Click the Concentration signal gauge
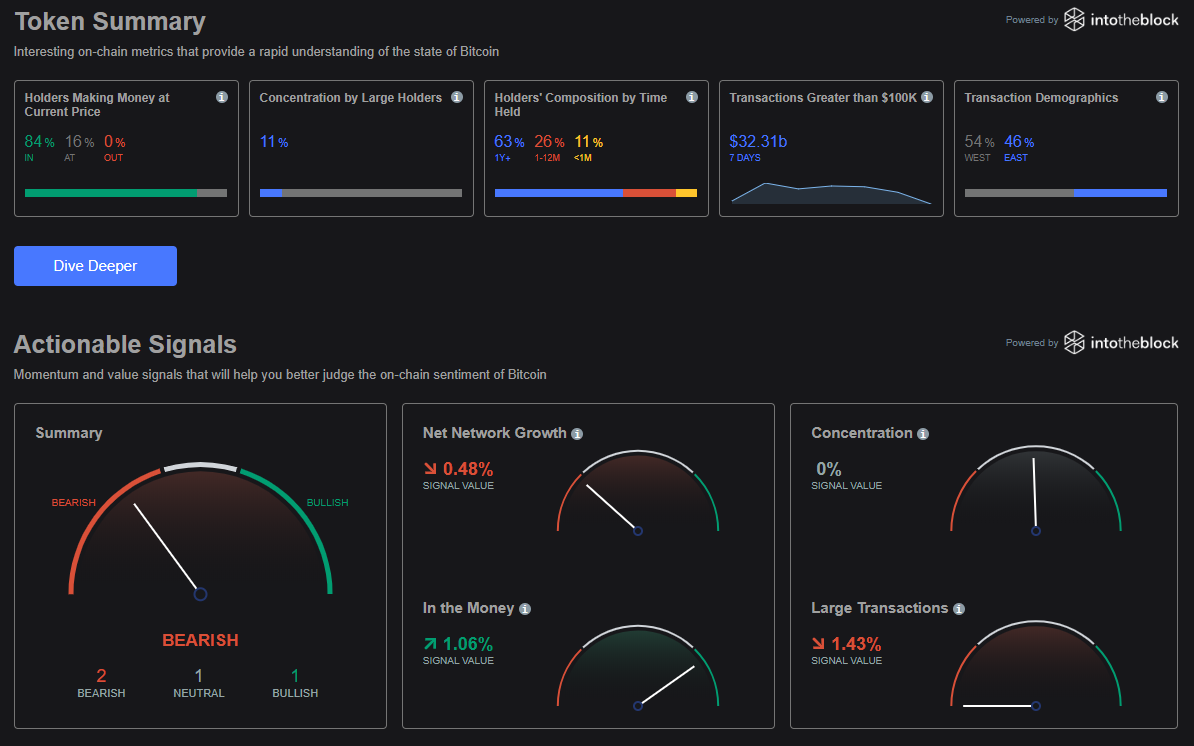This screenshot has height=746, width=1194. (x=1036, y=490)
